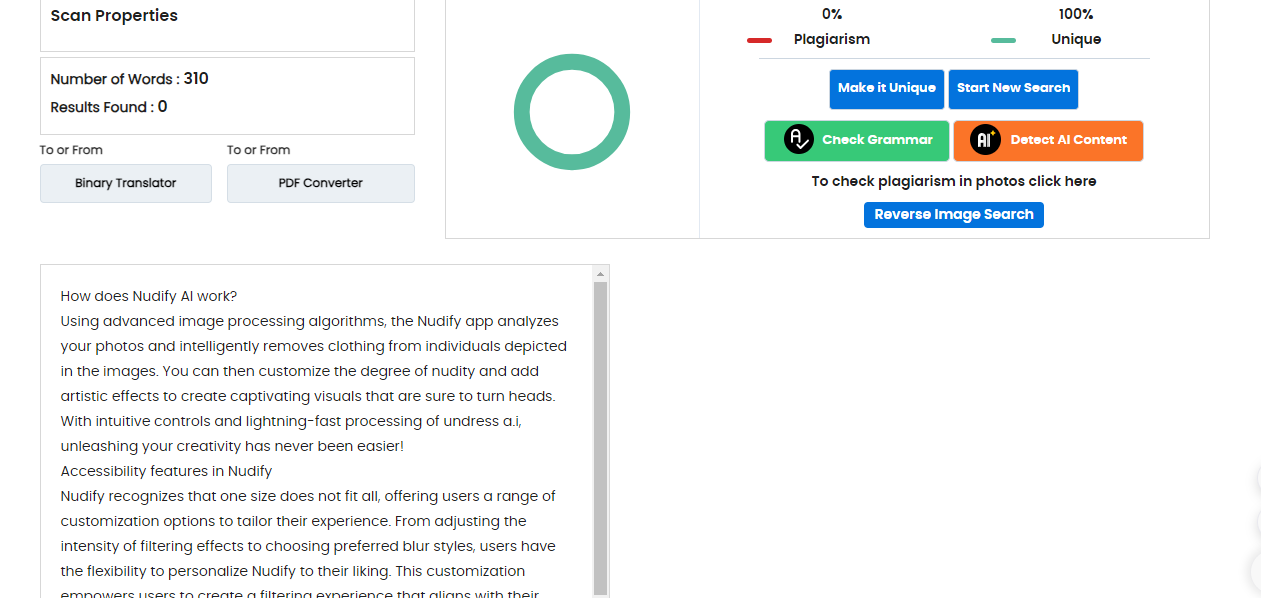Click the green Unique legend marker
This screenshot has width=1261, height=598.
pyautogui.click(x=1003, y=40)
